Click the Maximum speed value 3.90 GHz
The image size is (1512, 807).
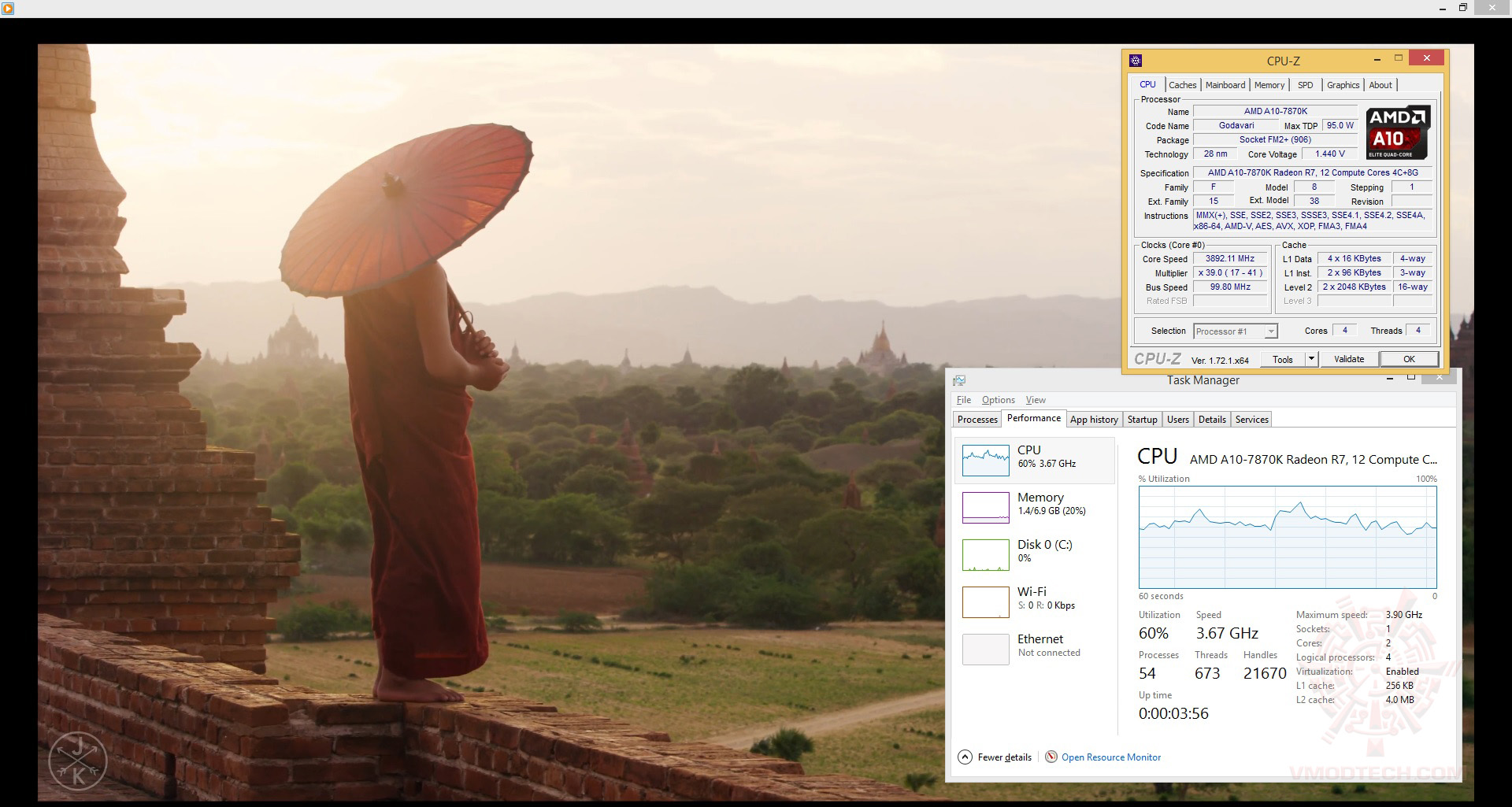tap(1404, 615)
